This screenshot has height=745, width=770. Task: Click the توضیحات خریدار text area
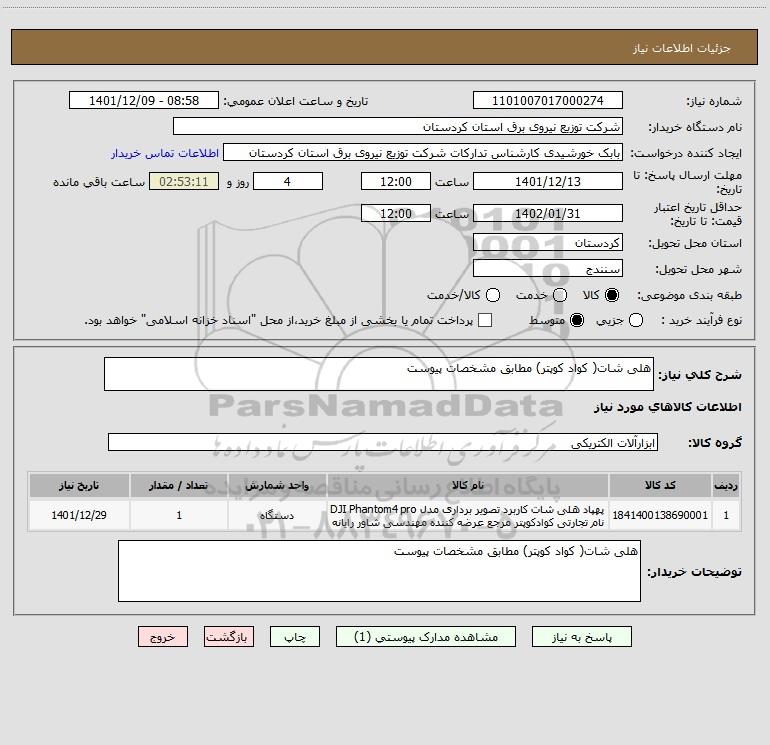[x=379, y=571]
